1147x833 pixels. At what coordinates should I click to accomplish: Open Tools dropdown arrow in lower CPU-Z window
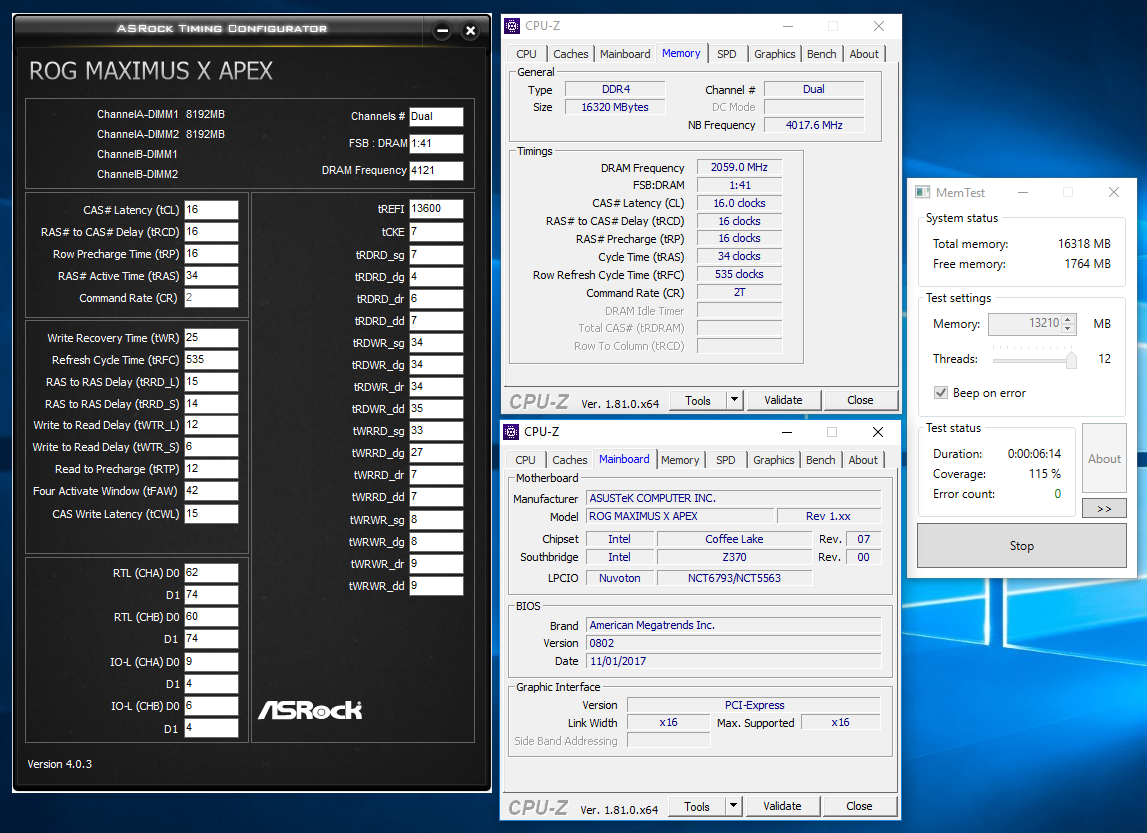734,806
